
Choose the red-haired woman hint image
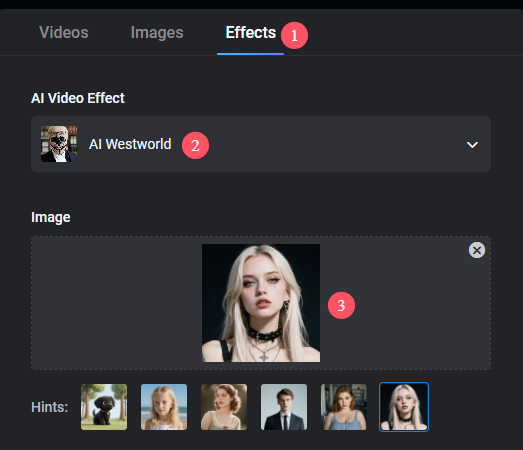[x=344, y=407]
